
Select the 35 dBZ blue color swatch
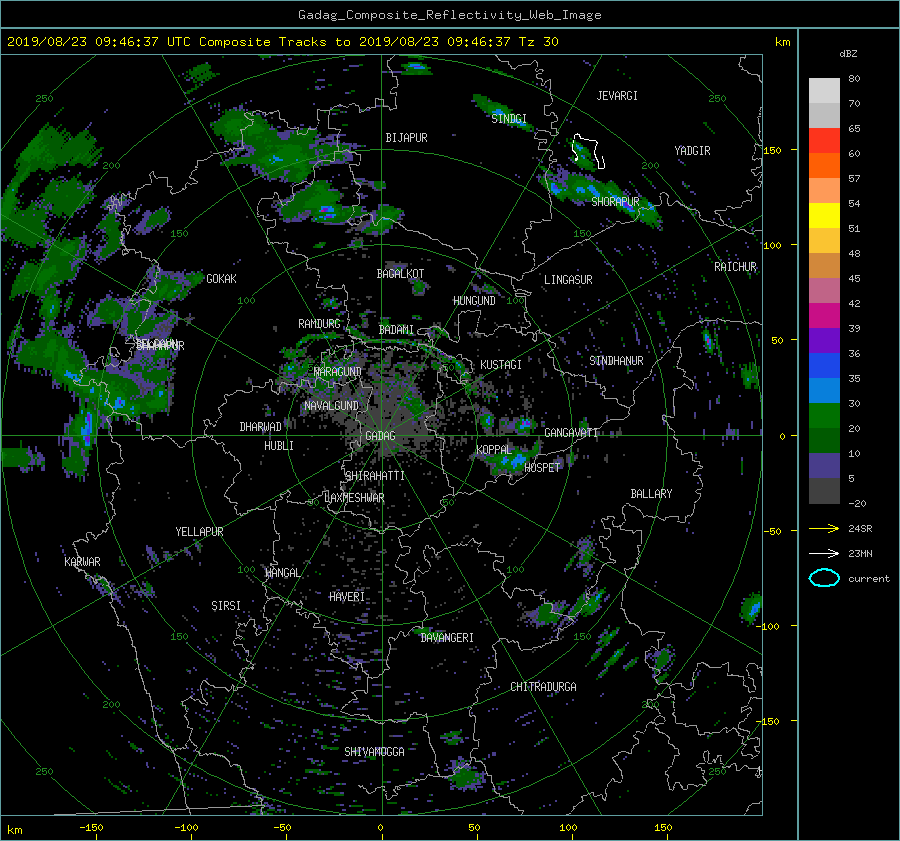pyautogui.click(x=824, y=365)
